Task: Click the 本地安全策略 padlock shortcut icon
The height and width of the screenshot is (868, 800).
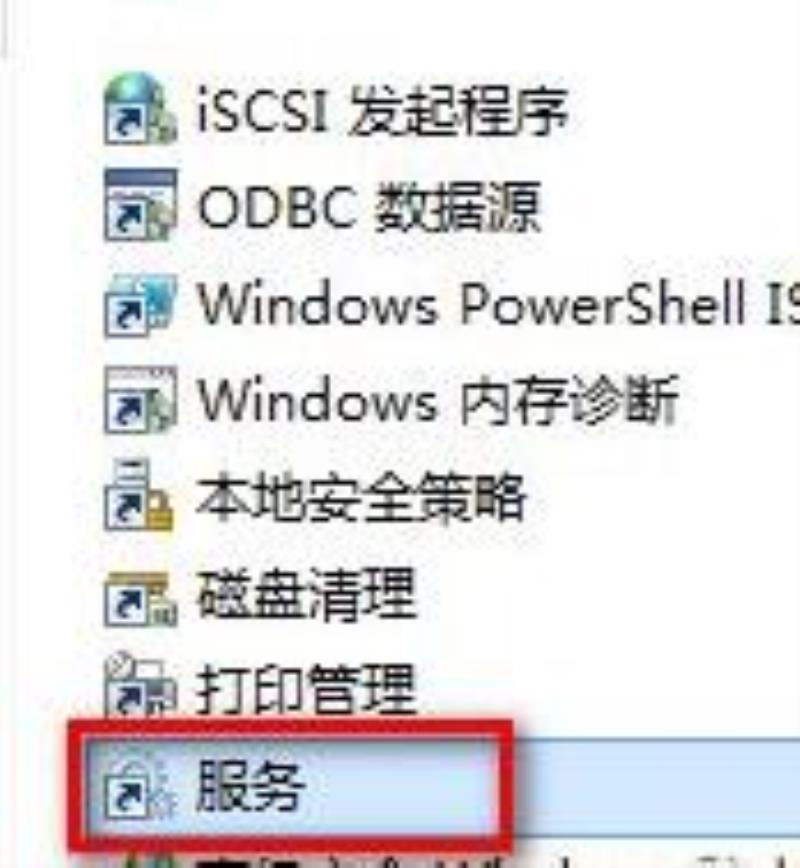Action: [x=138, y=495]
